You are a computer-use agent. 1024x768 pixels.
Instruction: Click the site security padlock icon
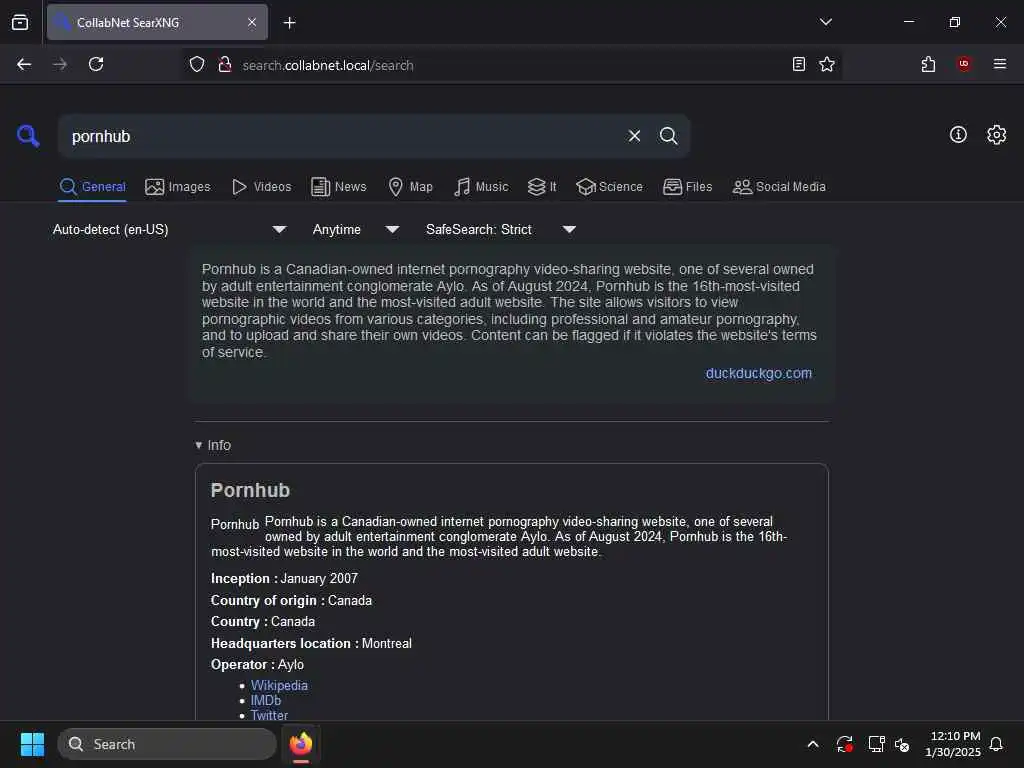(x=225, y=65)
